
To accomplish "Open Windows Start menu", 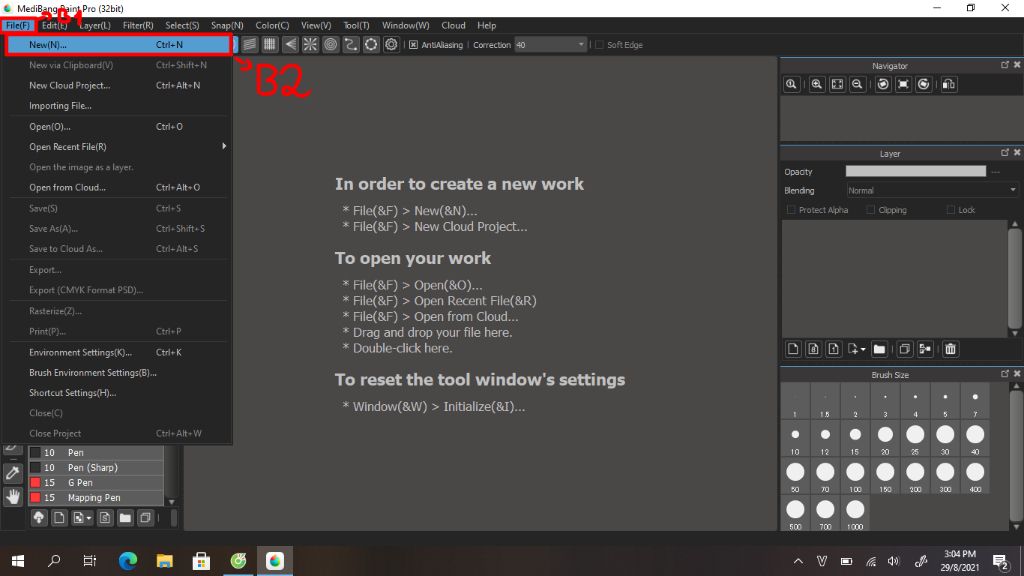I will [18, 561].
